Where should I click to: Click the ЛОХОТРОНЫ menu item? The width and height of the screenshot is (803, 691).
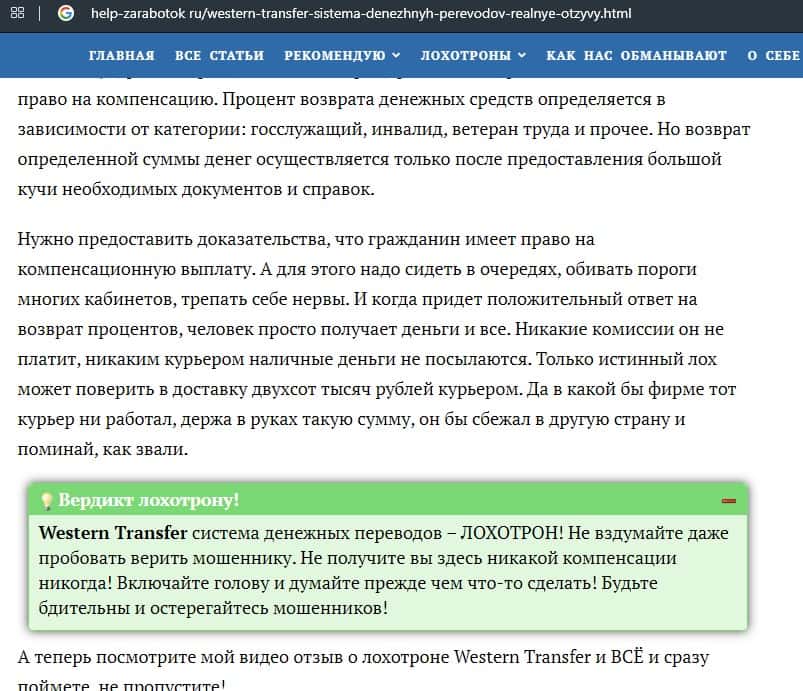466,55
